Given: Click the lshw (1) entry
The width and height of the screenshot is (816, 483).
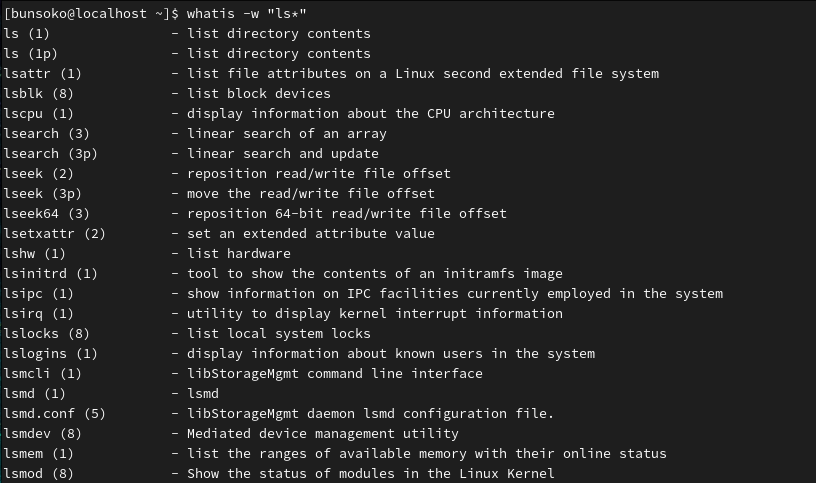Looking at the screenshot, I should [x=34, y=253].
